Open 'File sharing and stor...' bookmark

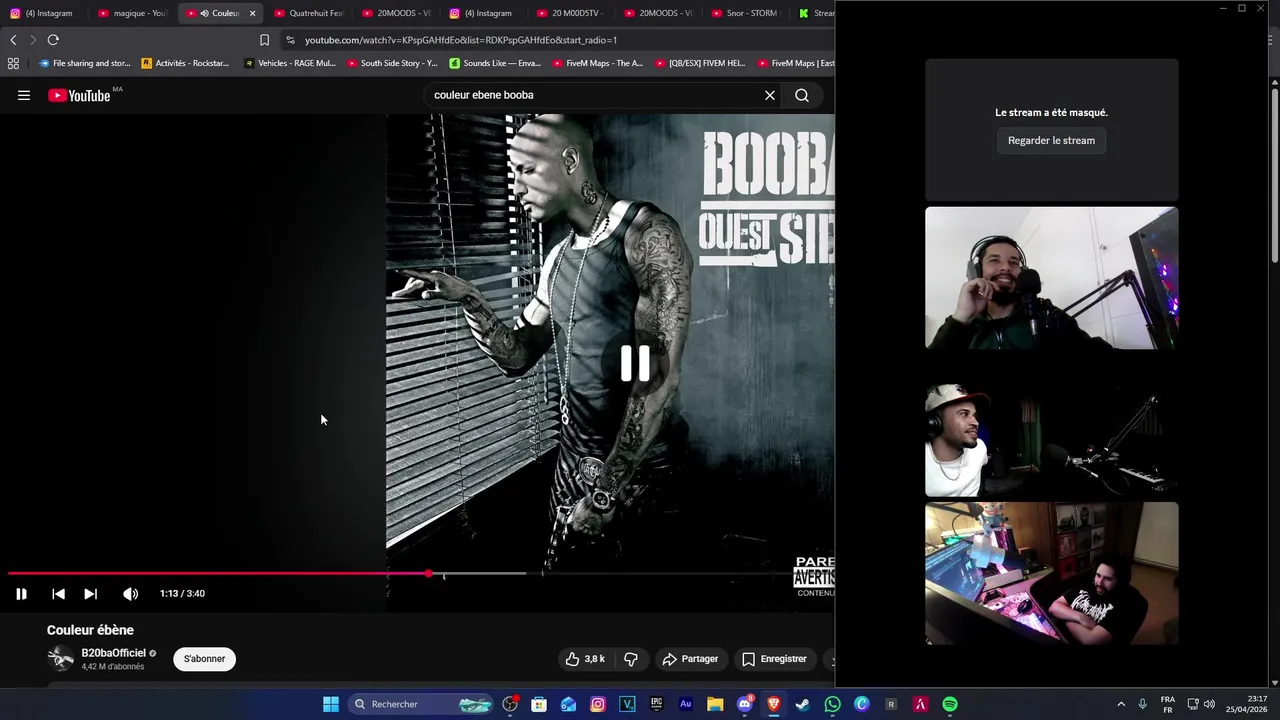[85, 63]
